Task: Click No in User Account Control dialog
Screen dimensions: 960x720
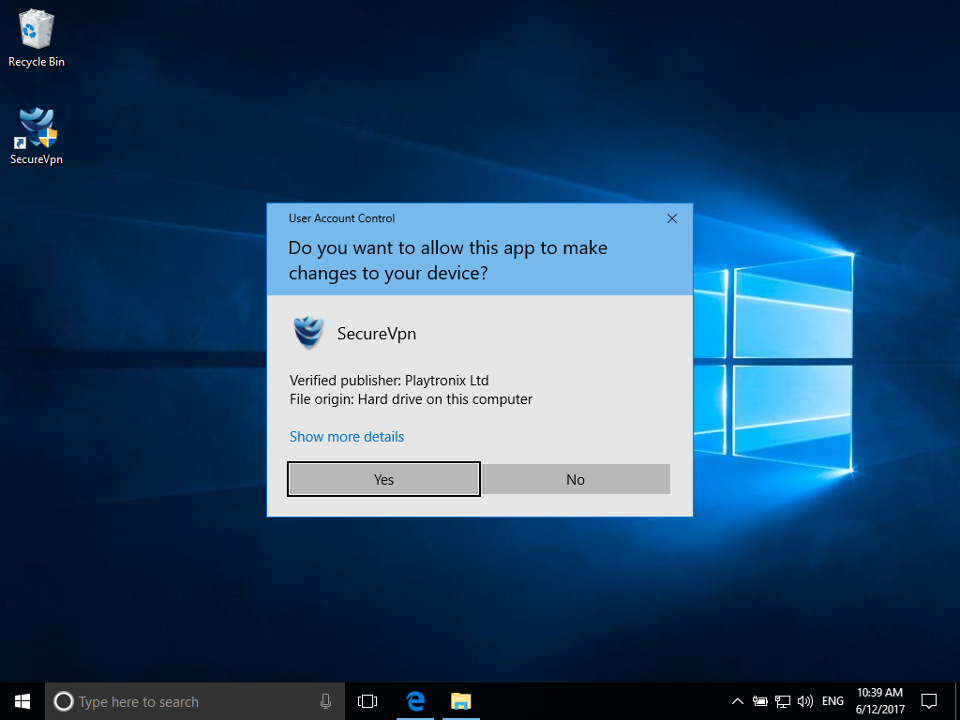Action: coord(576,479)
